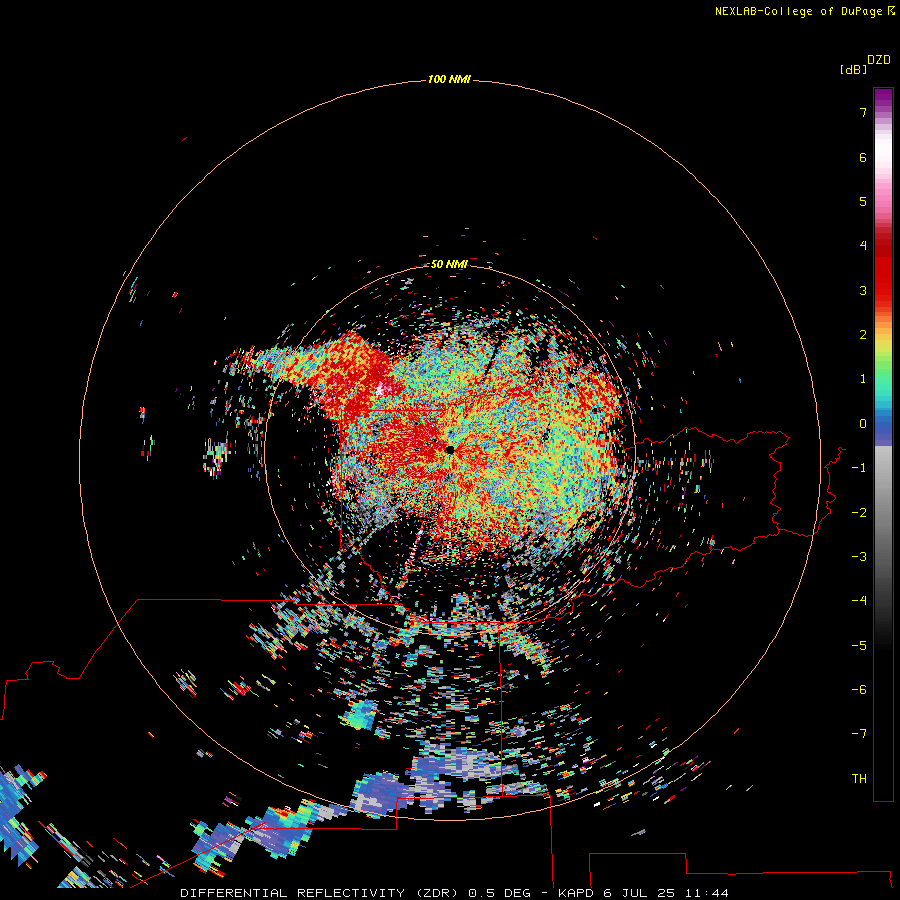900x900 pixels.
Task: Click the 2 value on the color scale
Action: [x=863, y=335]
